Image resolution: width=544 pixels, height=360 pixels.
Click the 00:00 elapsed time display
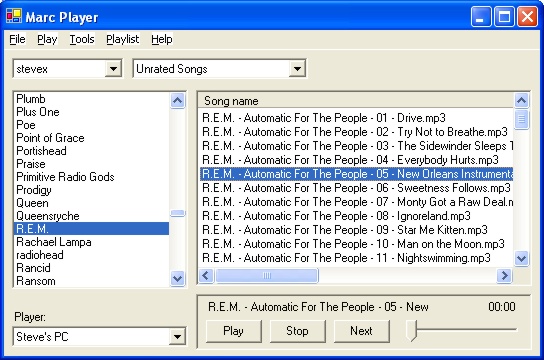click(x=502, y=307)
